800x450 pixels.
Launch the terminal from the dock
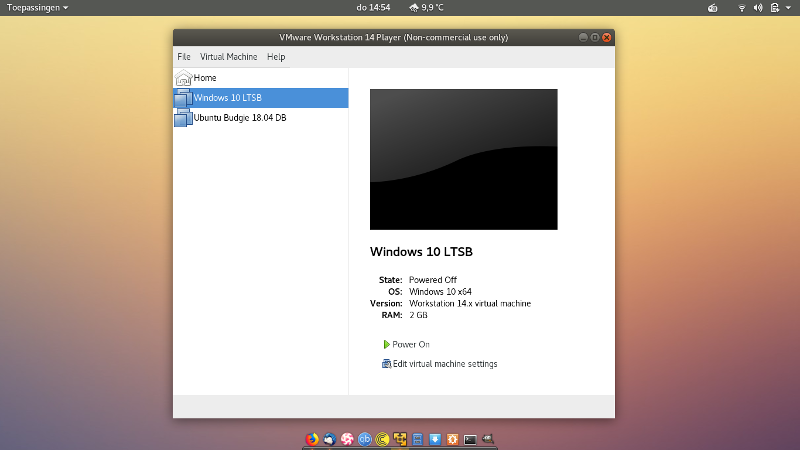[470, 439]
